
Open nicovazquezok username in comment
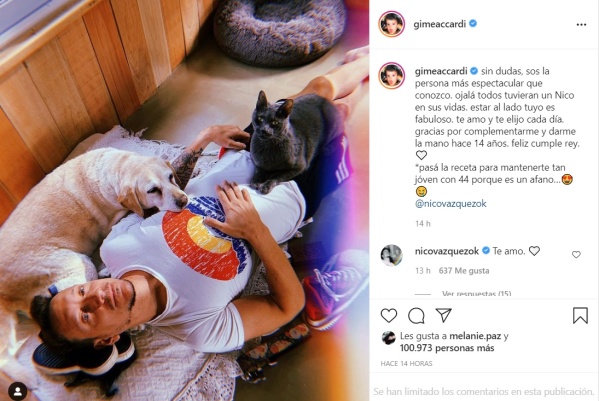tap(447, 251)
